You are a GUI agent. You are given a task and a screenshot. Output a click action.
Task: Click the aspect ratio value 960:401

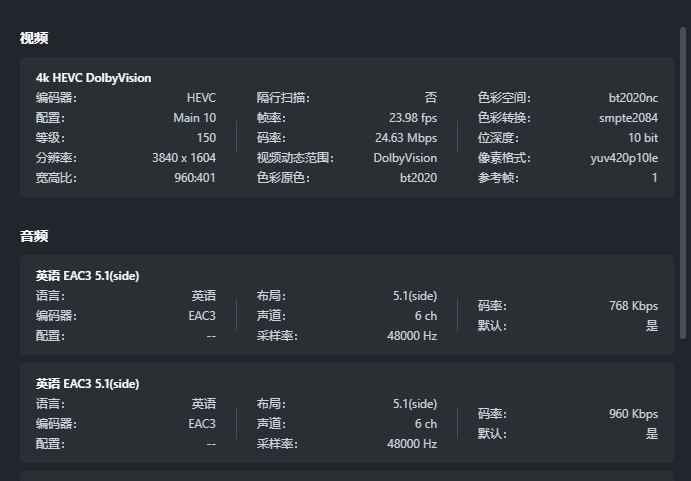pyautogui.click(x=195, y=178)
